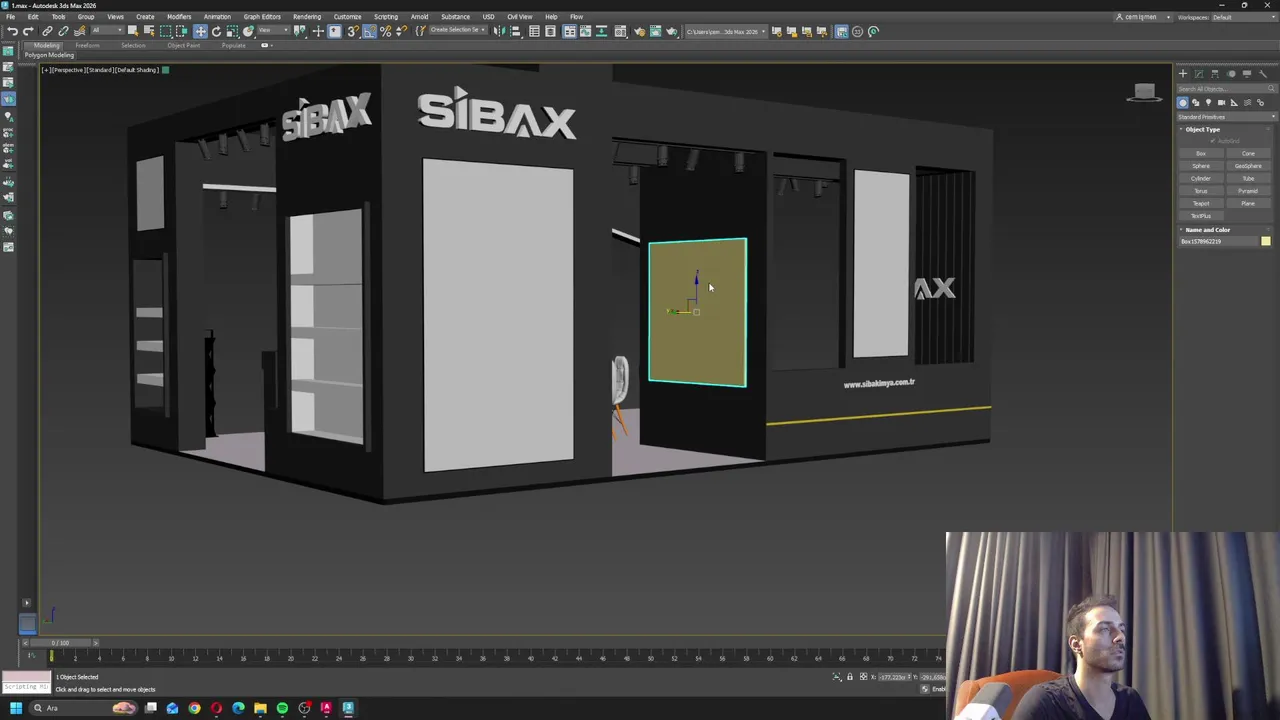The image size is (1280, 720).
Task: Click the Plane primitive button
Action: 1248,204
